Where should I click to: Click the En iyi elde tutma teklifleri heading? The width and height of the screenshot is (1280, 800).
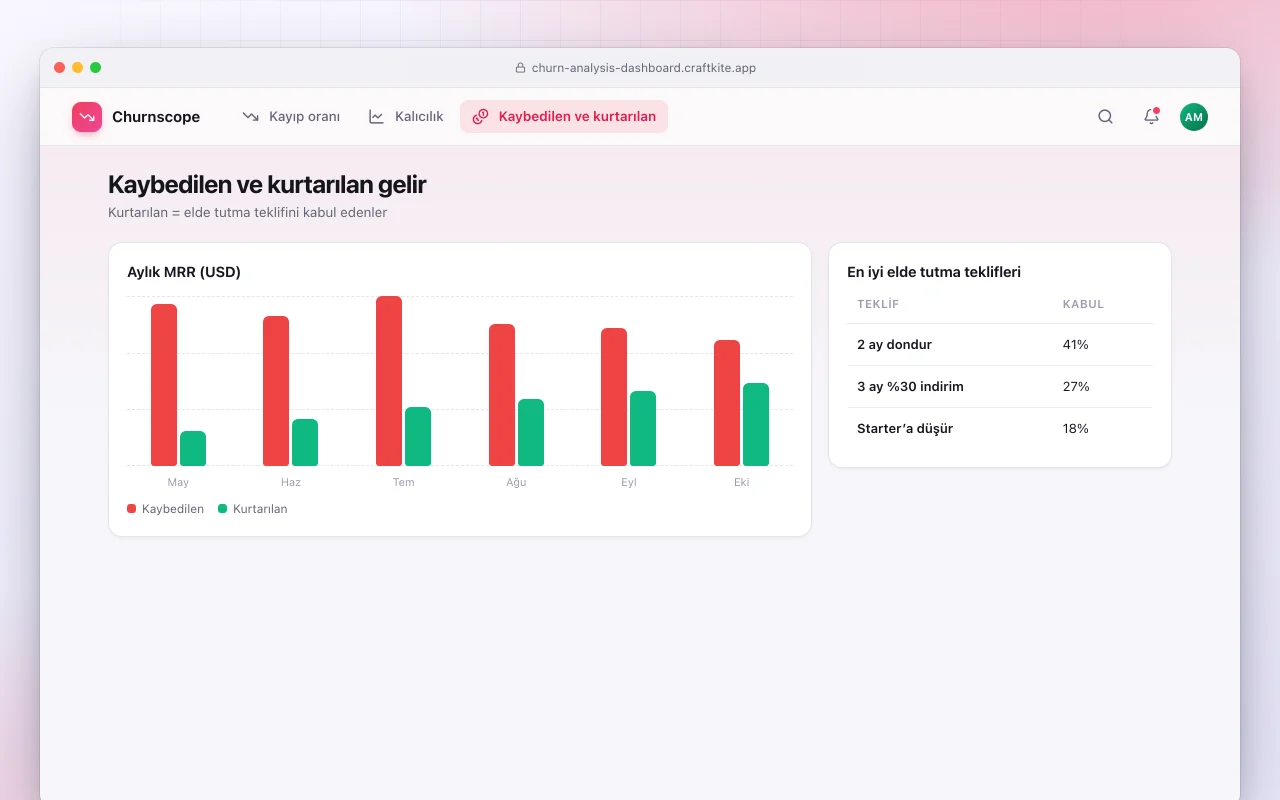[x=934, y=272]
